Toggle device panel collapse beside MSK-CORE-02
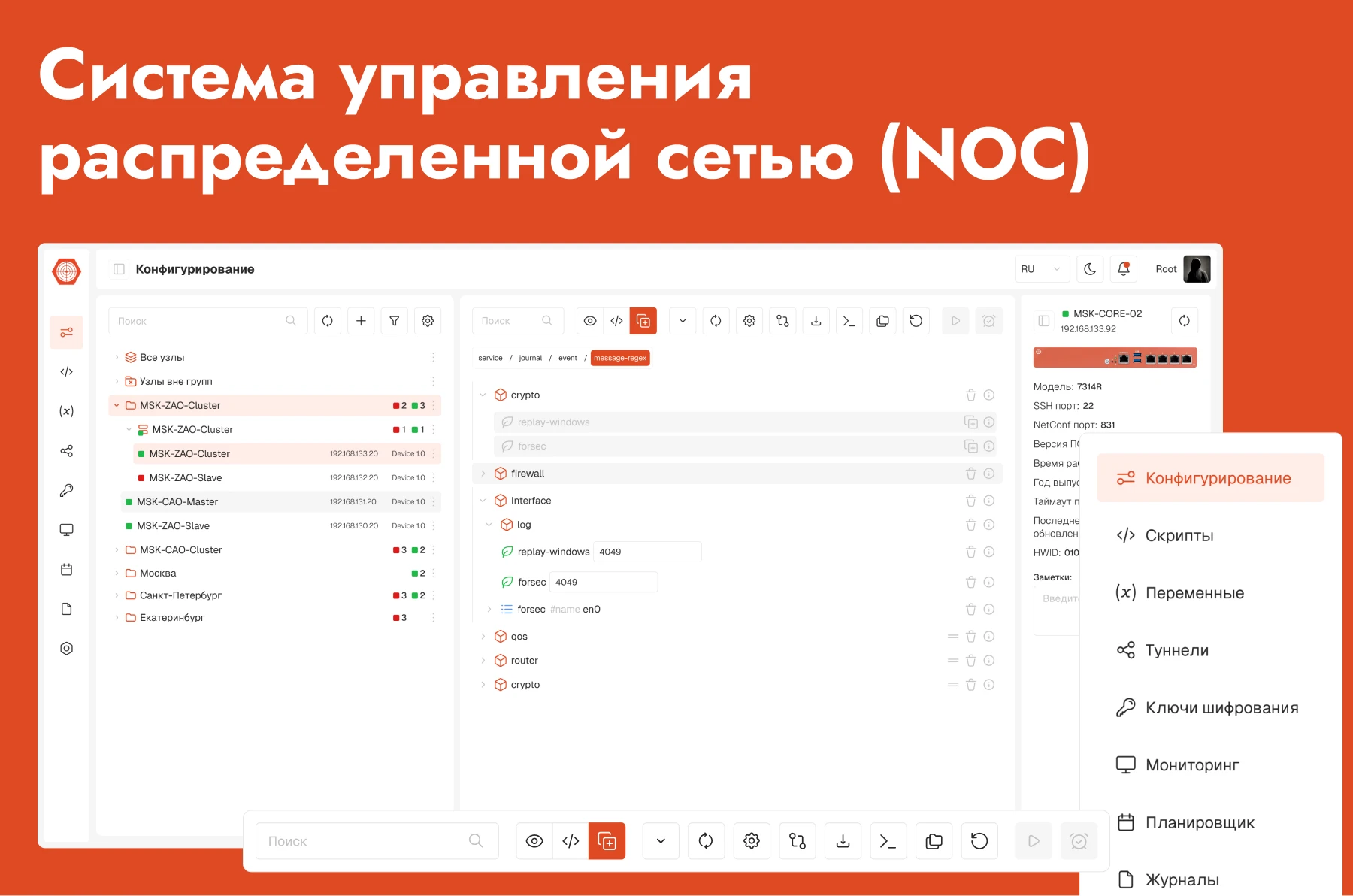This screenshot has height=896, width=1353. [x=1043, y=321]
